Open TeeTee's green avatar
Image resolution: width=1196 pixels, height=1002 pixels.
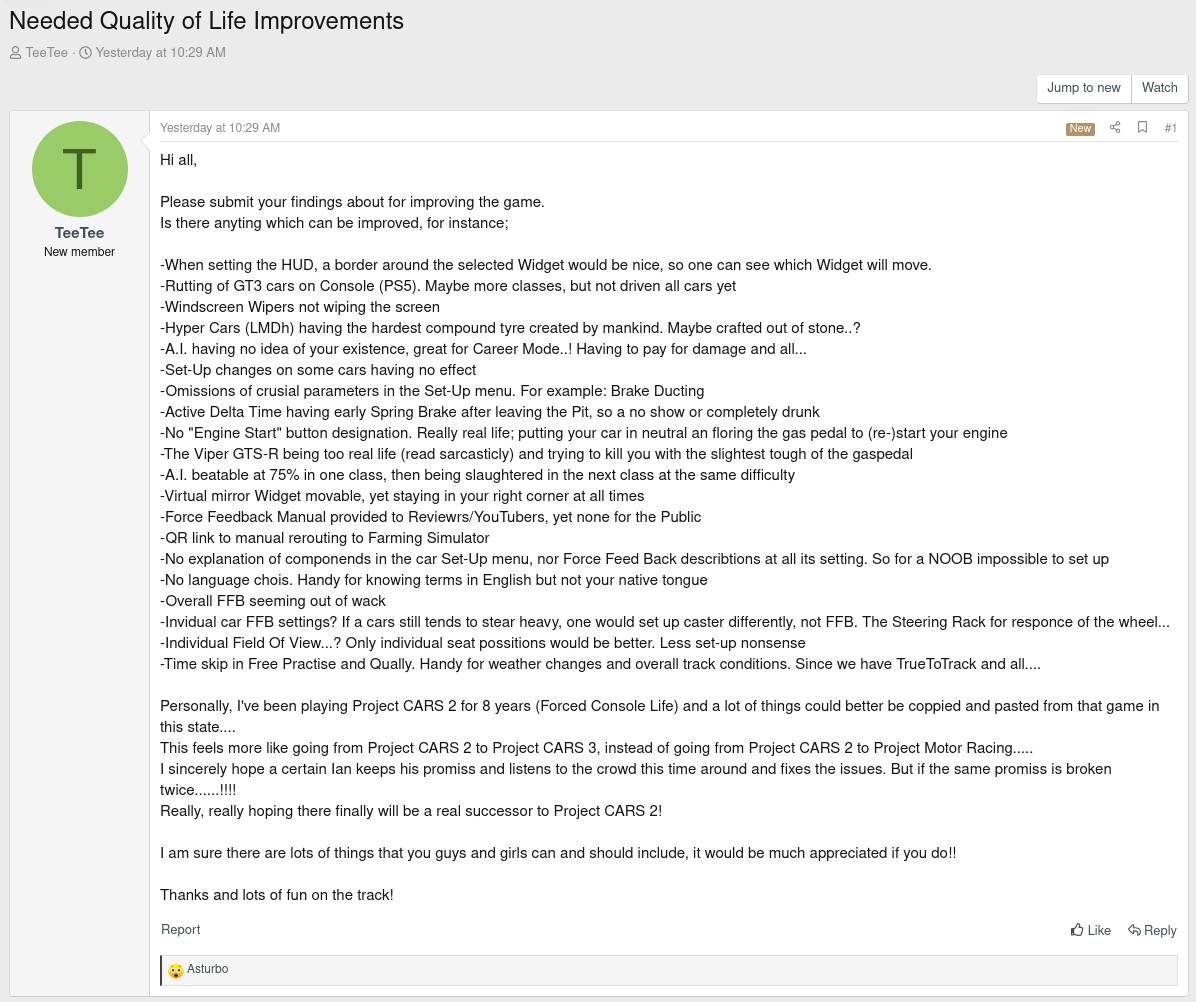point(80,169)
